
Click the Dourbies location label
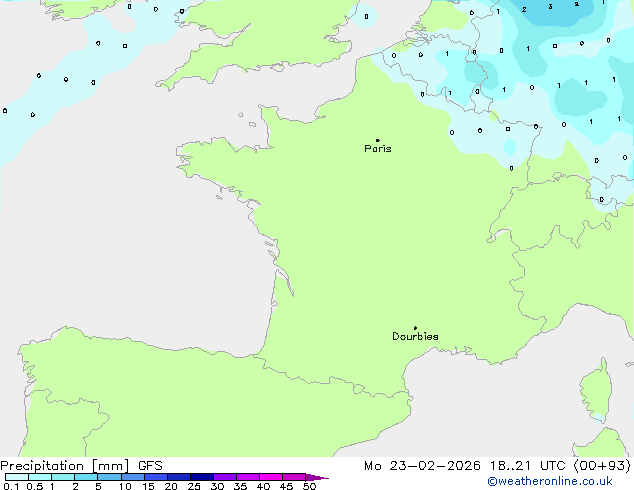click(415, 336)
